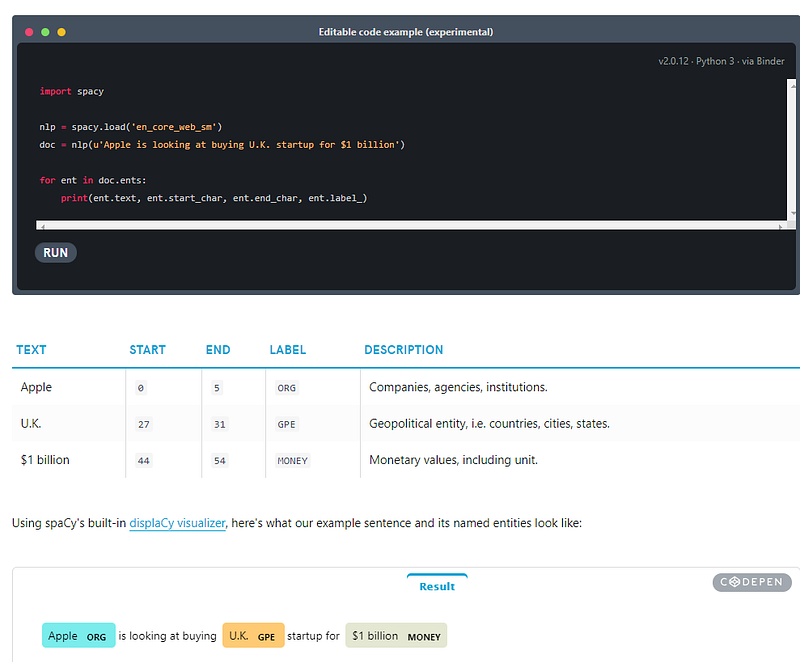Select the Result tab

[437, 586]
